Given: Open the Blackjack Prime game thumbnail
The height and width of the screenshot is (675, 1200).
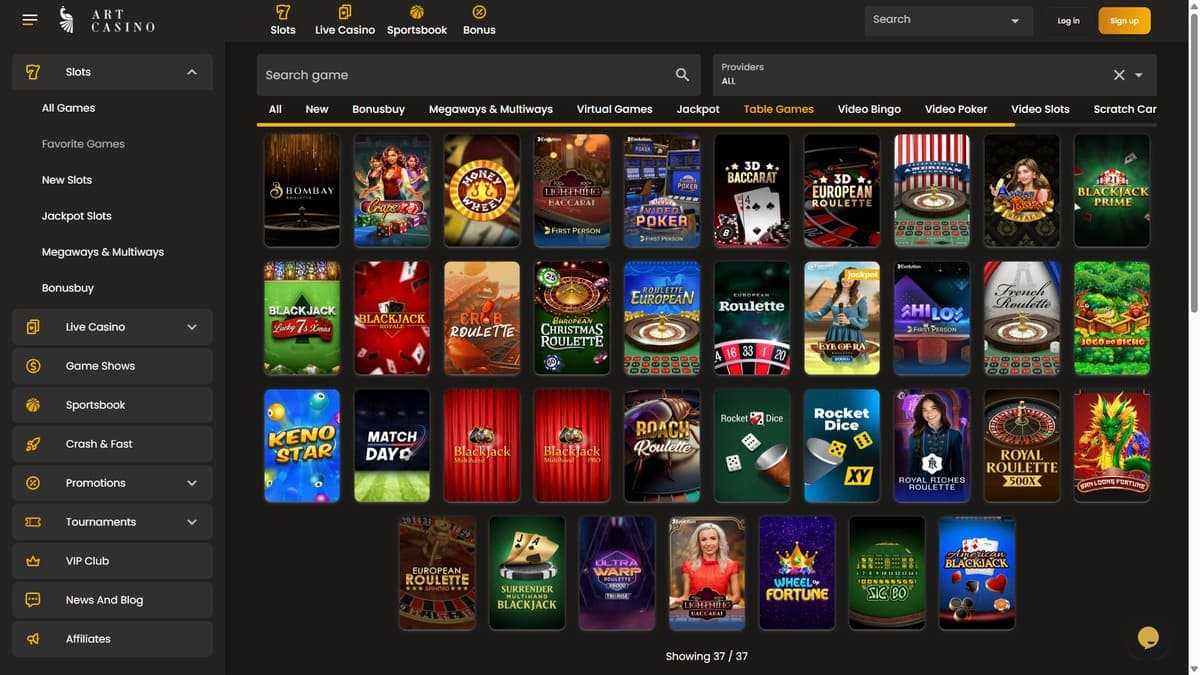Looking at the screenshot, I should tap(1112, 190).
